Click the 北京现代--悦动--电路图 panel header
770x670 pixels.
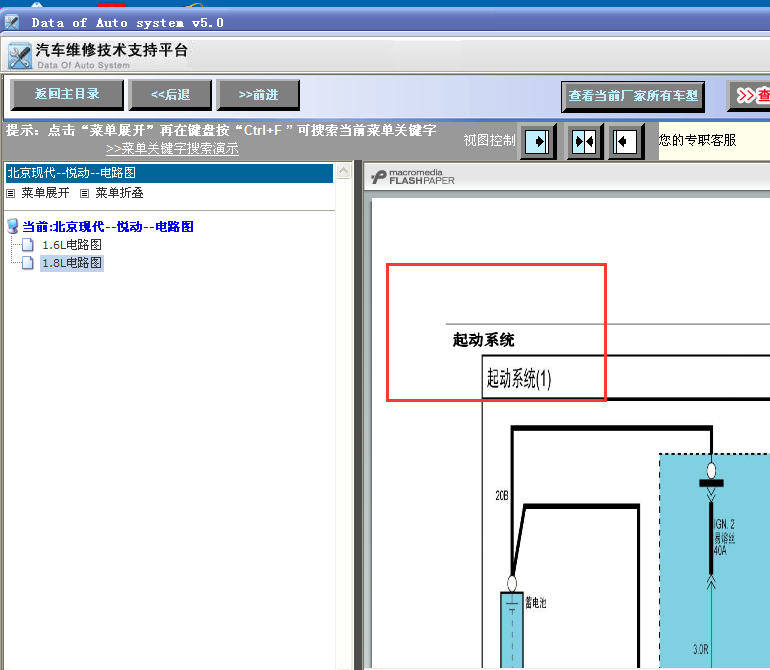point(169,173)
